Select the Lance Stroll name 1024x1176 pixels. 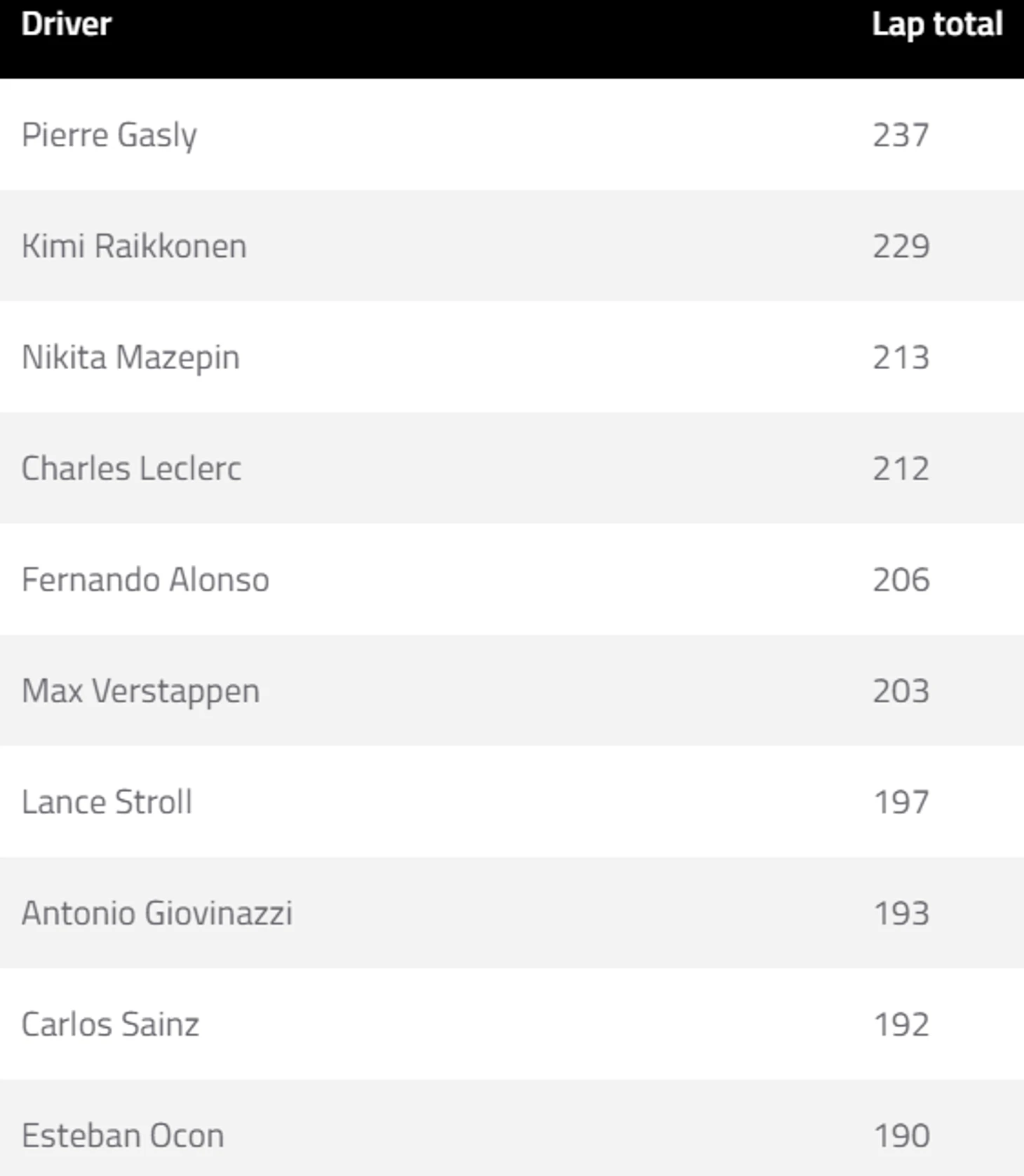[107, 802]
